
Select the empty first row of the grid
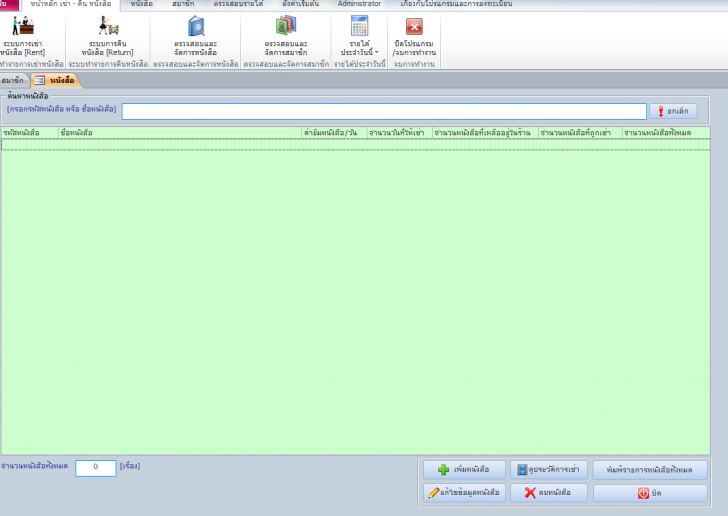click(356, 145)
